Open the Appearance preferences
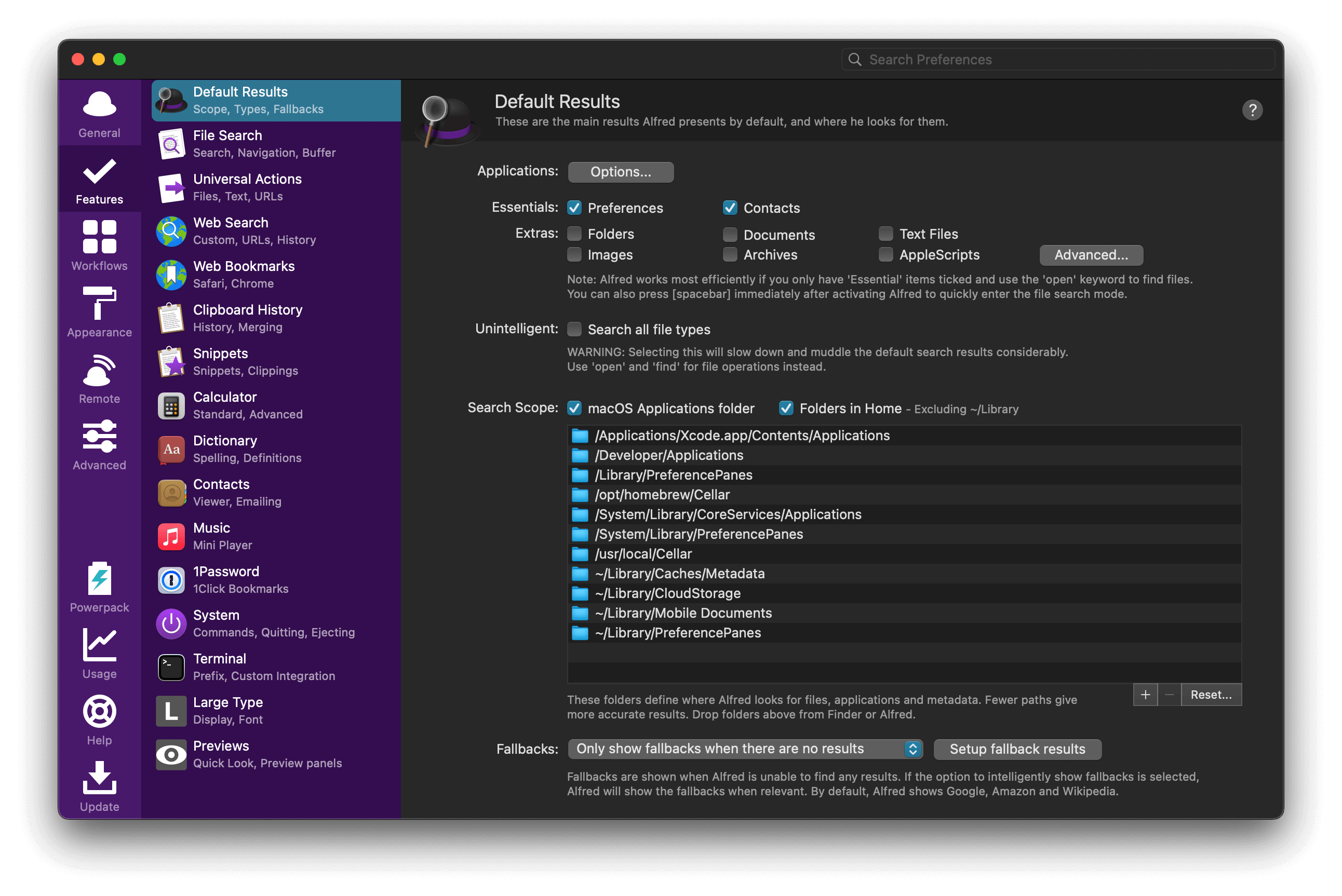The width and height of the screenshot is (1342, 896). (99, 312)
